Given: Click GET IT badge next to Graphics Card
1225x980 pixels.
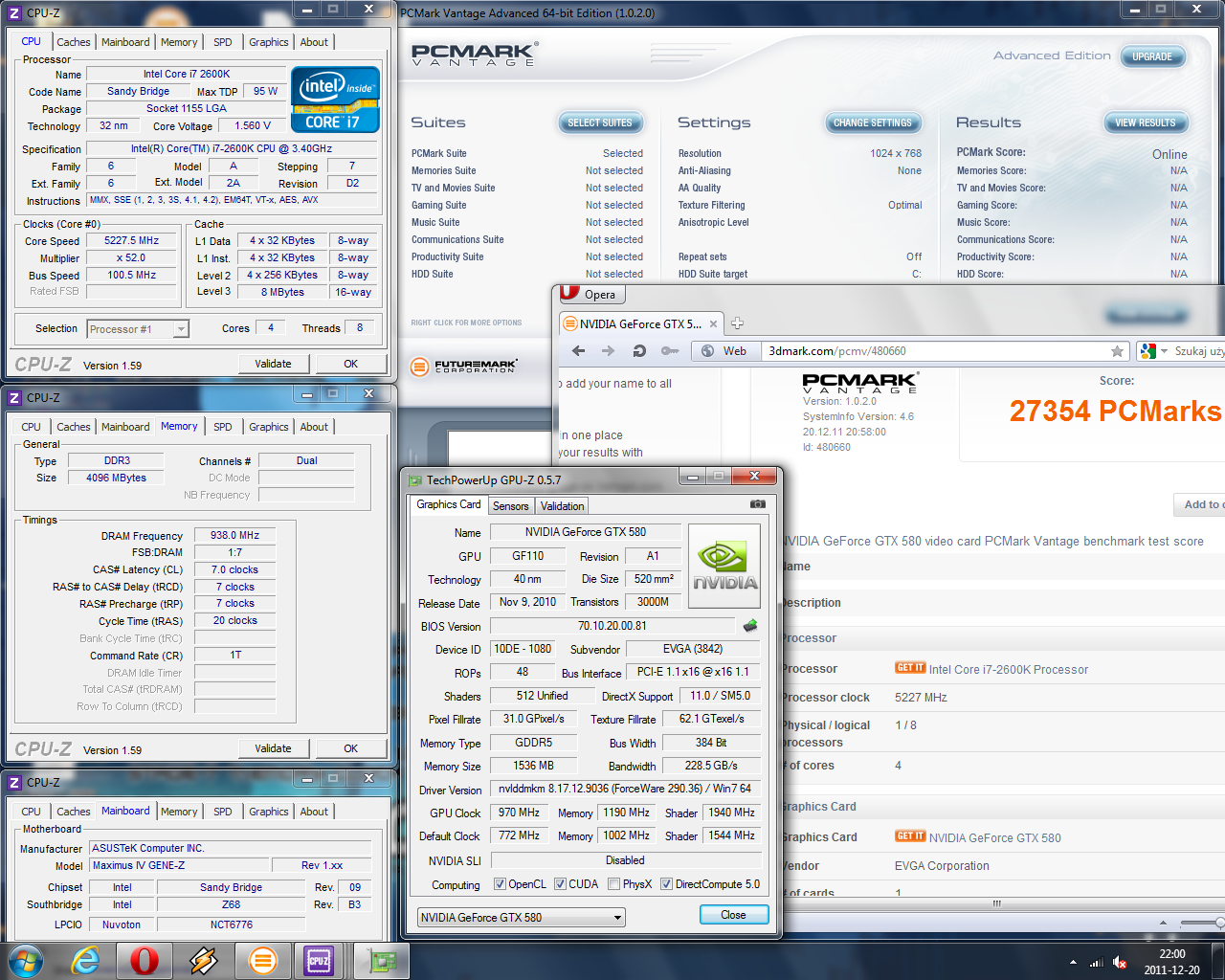Looking at the screenshot, I should (910, 835).
